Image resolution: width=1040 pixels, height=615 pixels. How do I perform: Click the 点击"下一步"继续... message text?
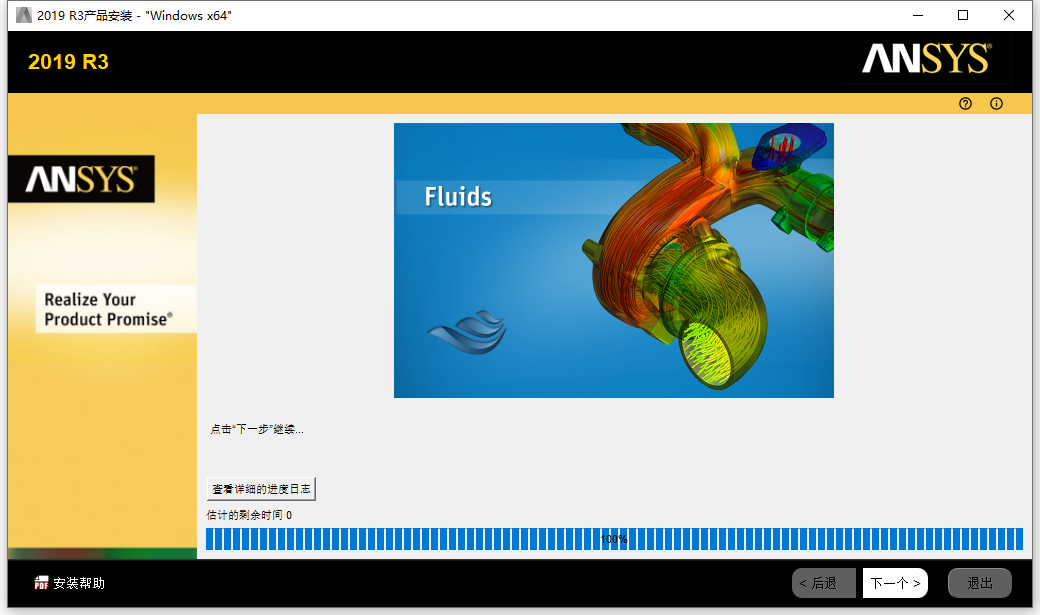tap(257, 429)
